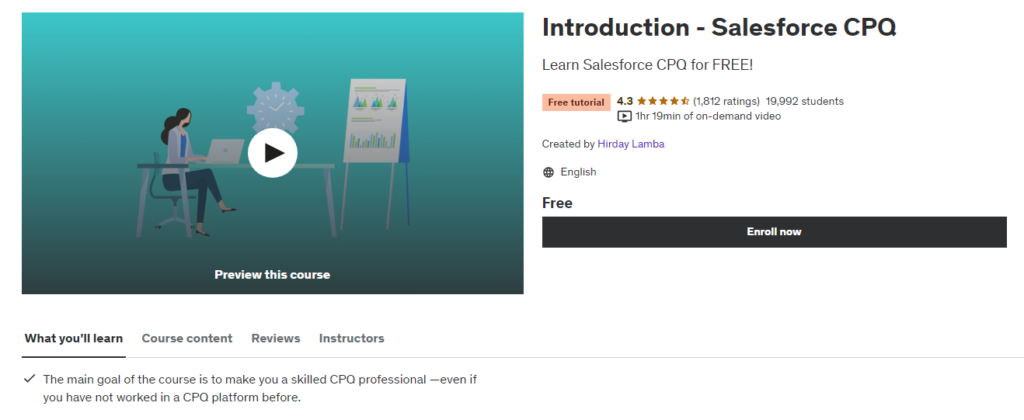1024x420 pixels.
Task: Open instructor Hirday Lamba's profile
Action: 631,144
